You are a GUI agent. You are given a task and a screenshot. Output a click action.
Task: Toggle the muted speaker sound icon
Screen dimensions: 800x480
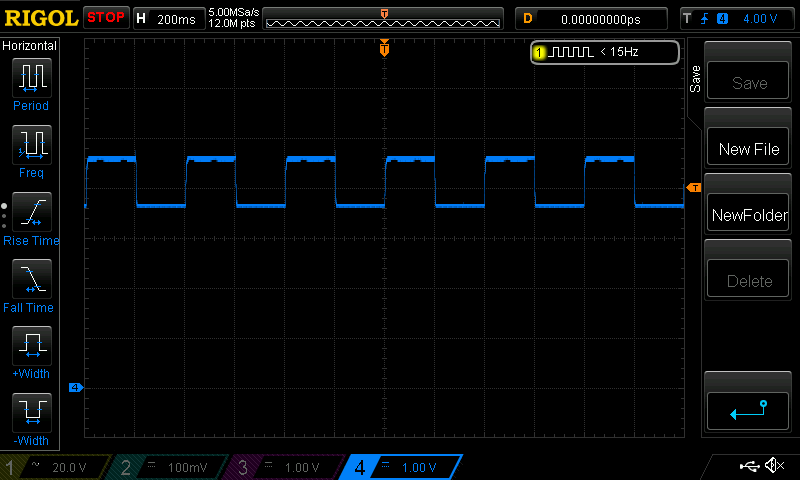click(774, 466)
